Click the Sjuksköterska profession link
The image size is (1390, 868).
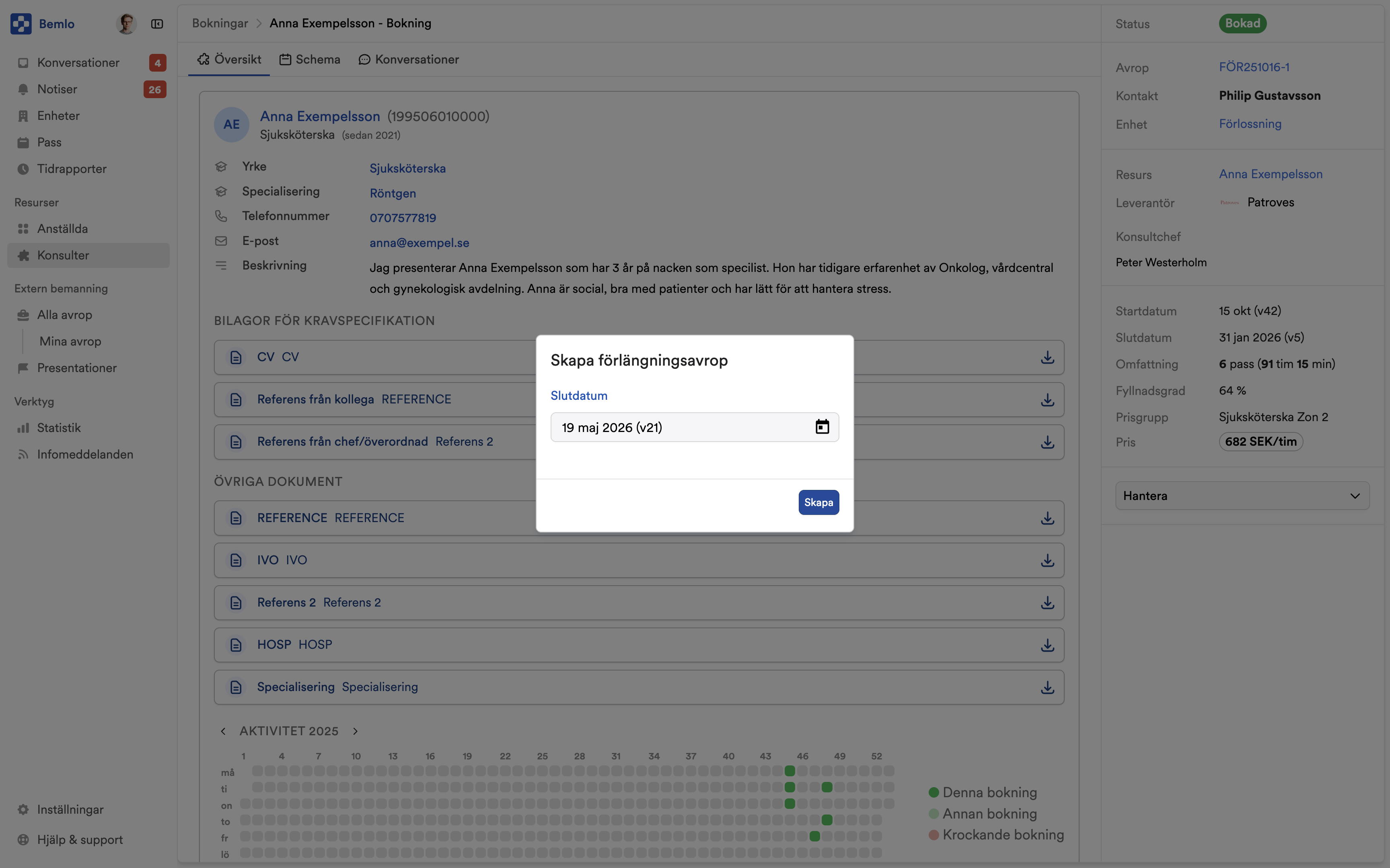(x=407, y=168)
